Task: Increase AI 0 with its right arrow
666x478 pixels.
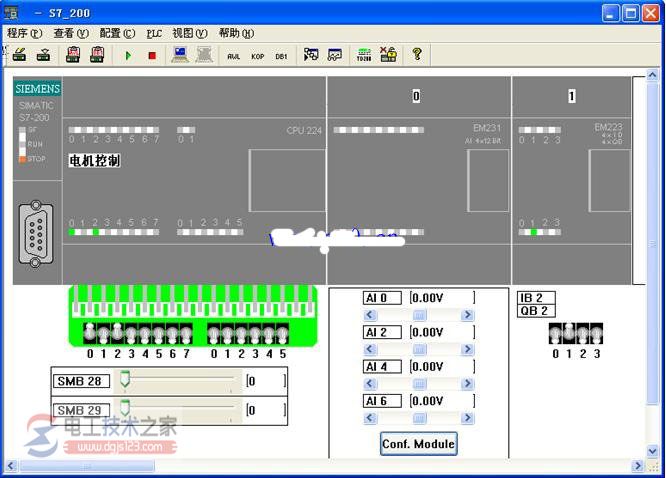Action: point(468,315)
